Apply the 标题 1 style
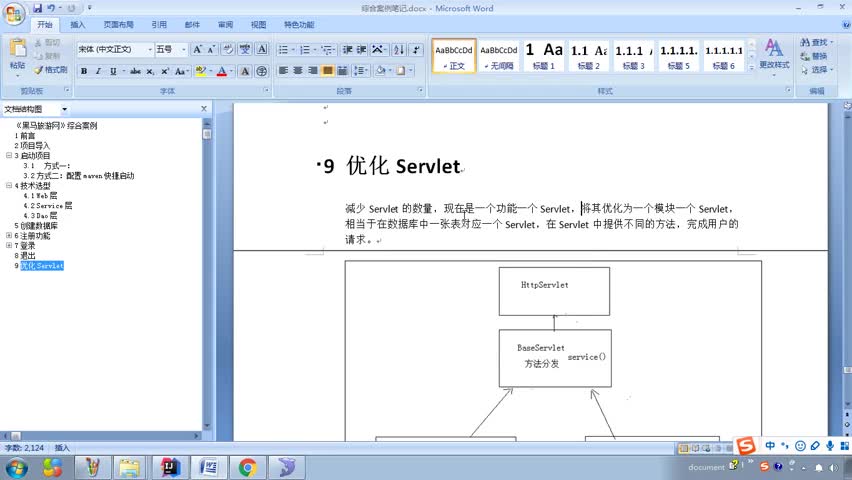The image size is (852, 480). pyautogui.click(x=544, y=55)
